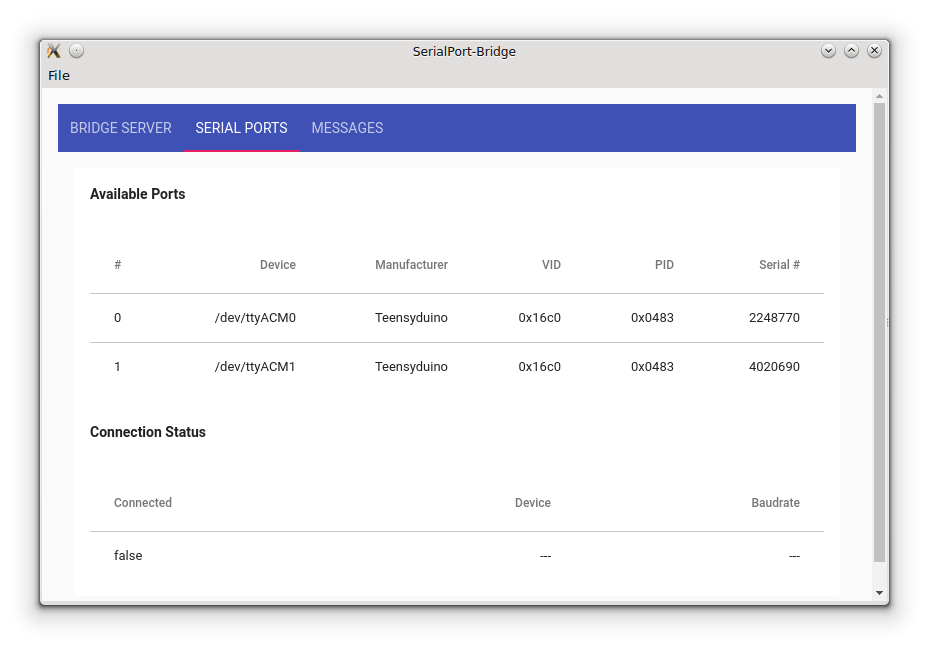This screenshot has width=929, height=645.
Task: Click the Baudrate column header
Action: click(776, 502)
